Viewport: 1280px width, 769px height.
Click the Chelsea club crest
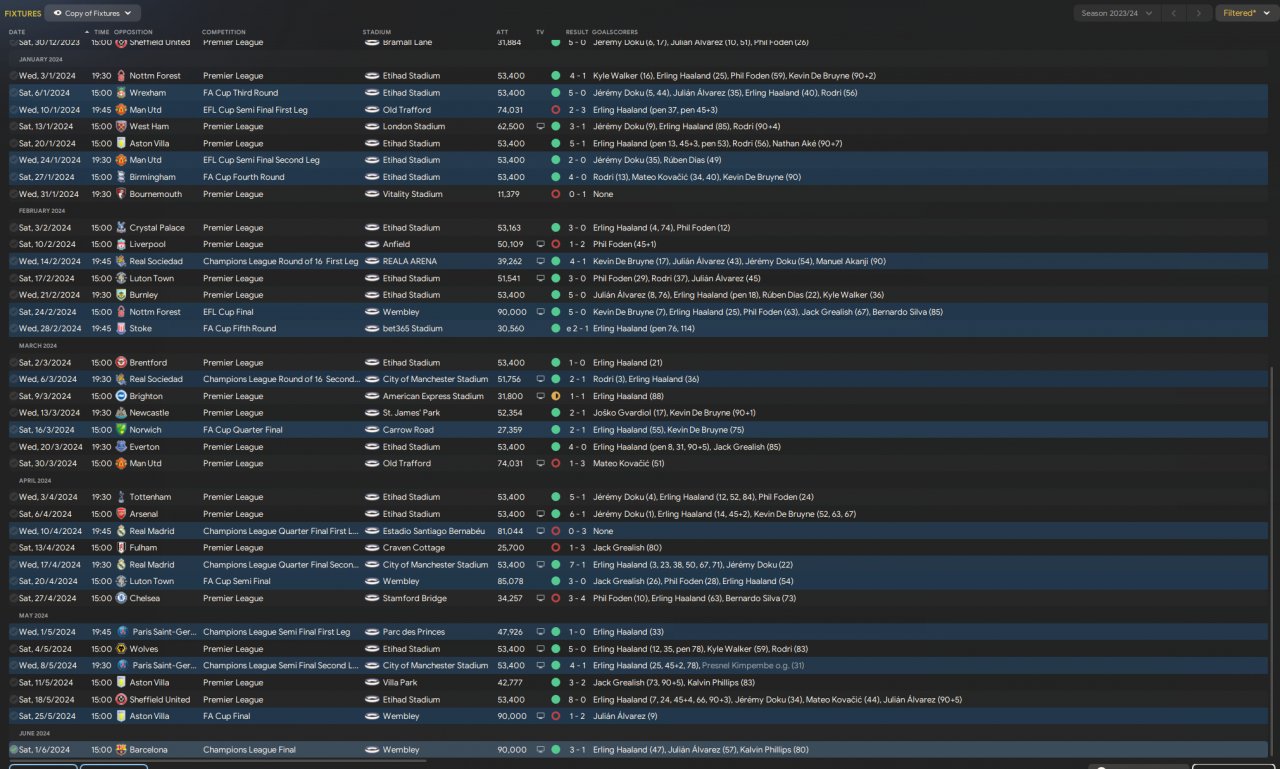click(x=121, y=598)
